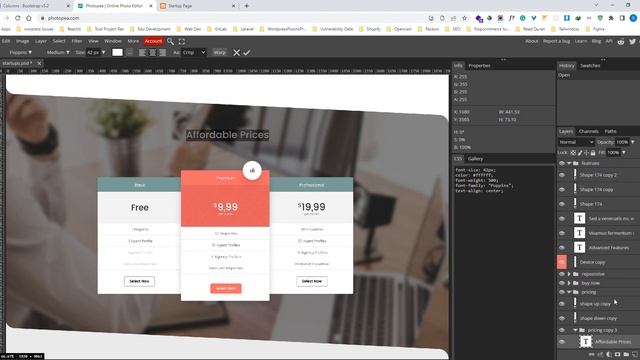Click the Warp button
640x360 pixels.
click(x=220, y=53)
